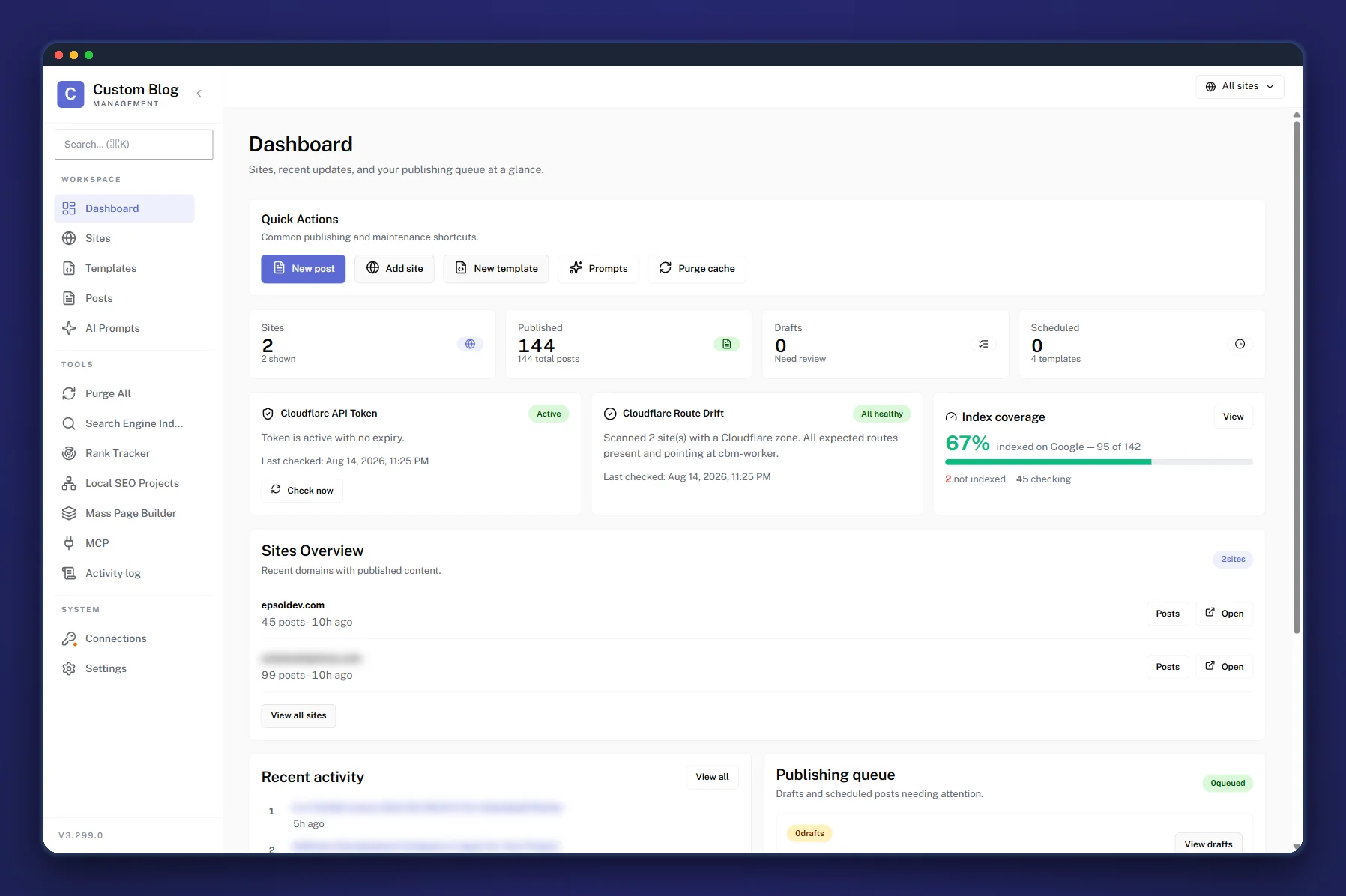
Task: Go to Templates in the sidebar
Action: click(124, 268)
